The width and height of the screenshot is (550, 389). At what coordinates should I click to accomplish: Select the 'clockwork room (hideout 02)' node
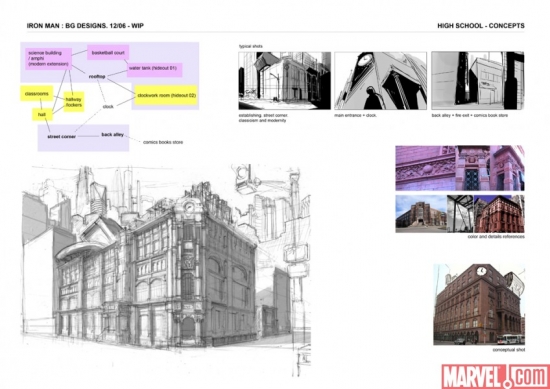[166, 95]
